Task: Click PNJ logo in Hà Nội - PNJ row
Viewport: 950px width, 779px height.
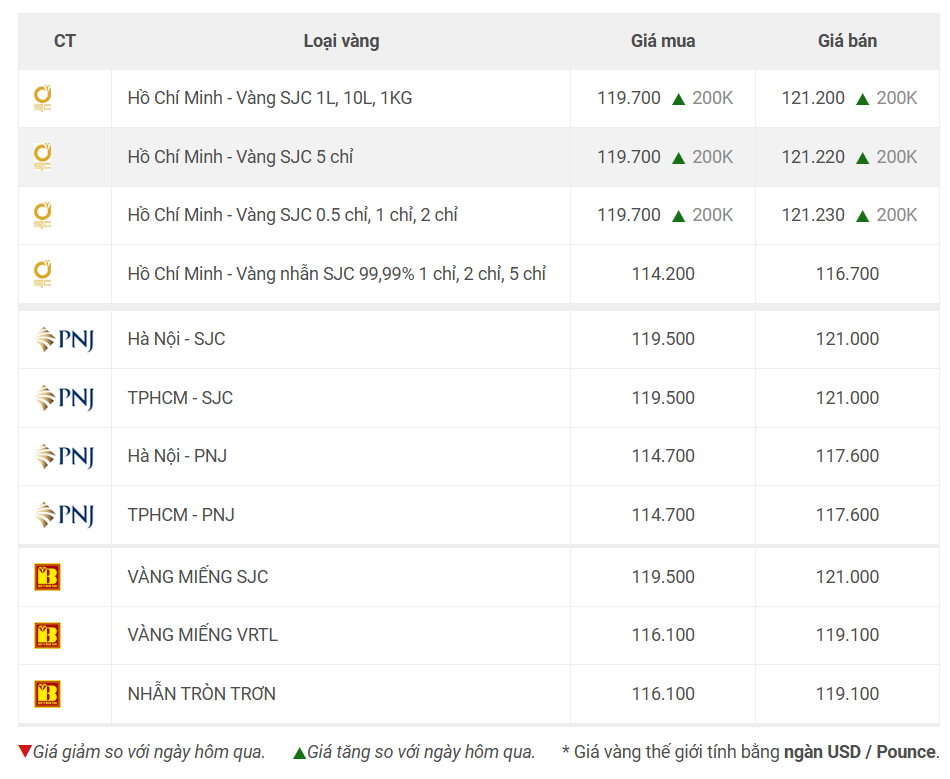Action: point(65,456)
